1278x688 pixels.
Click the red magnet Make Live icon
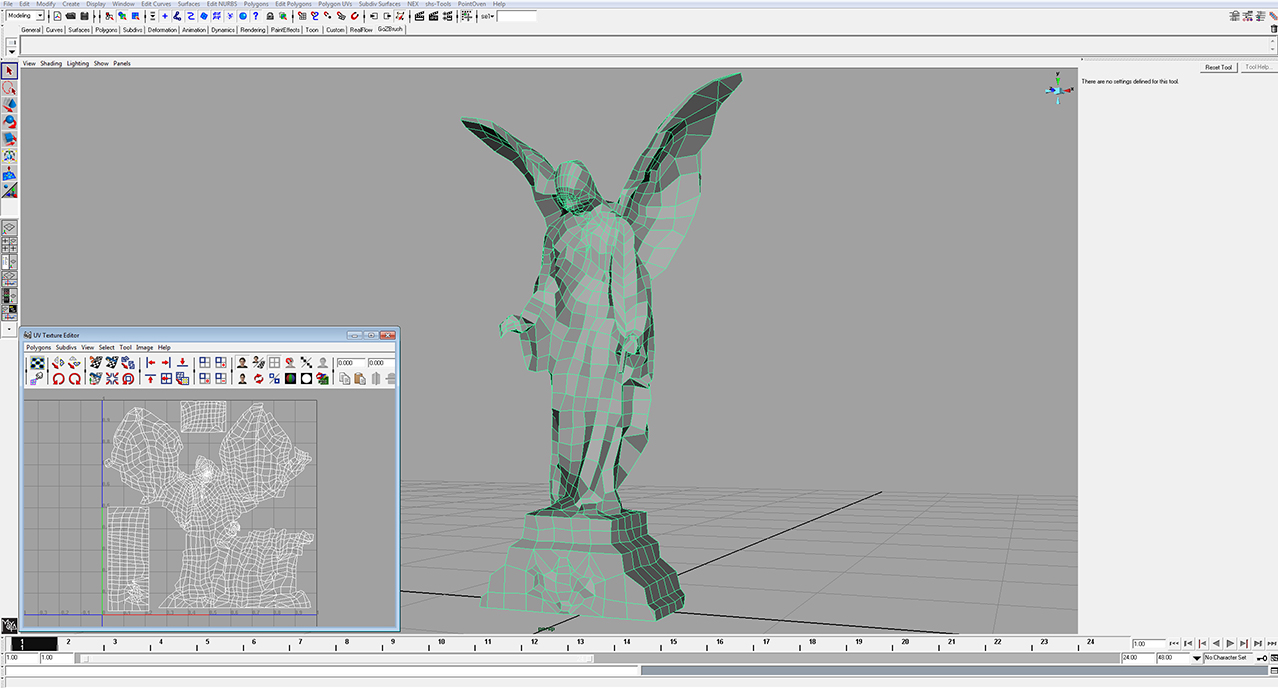point(354,16)
